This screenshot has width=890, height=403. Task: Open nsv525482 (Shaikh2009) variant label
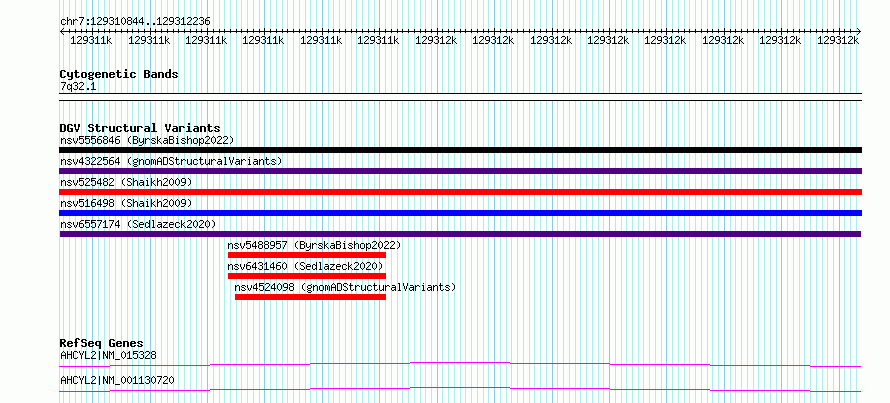126,182
